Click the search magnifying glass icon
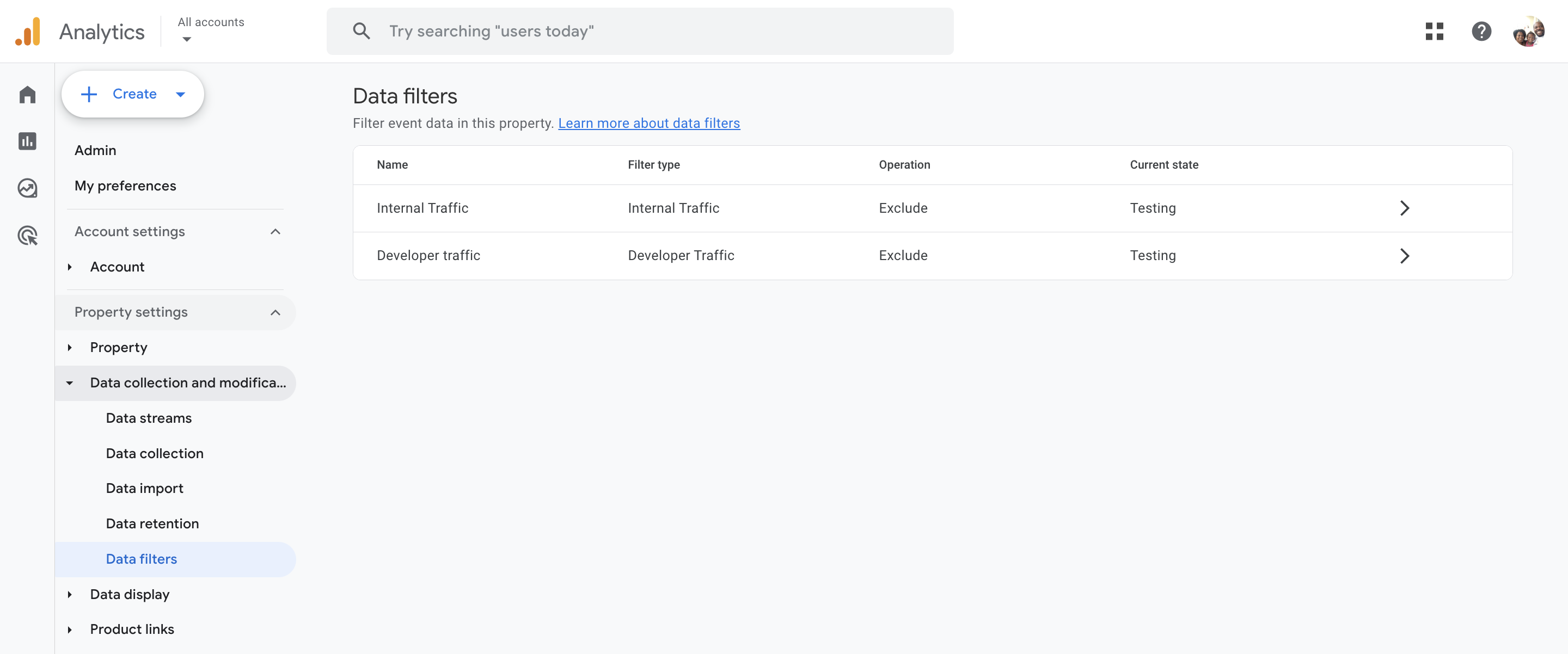The image size is (1568, 654). tap(362, 31)
